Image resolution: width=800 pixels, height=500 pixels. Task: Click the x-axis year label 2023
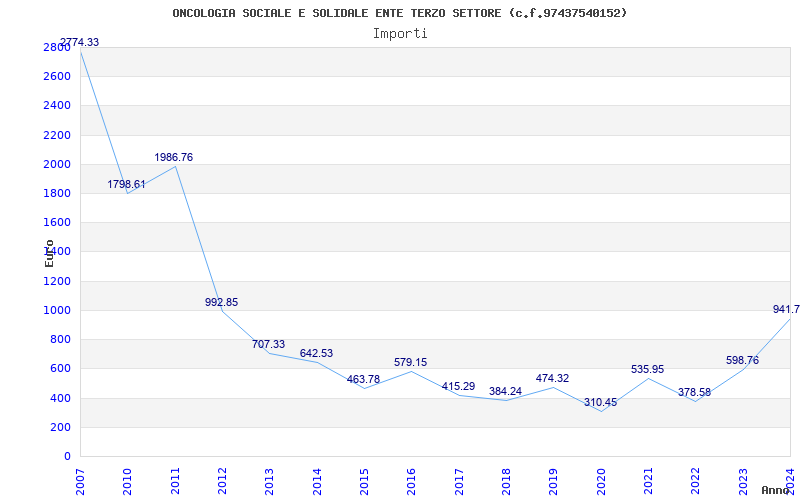click(x=743, y=482)
